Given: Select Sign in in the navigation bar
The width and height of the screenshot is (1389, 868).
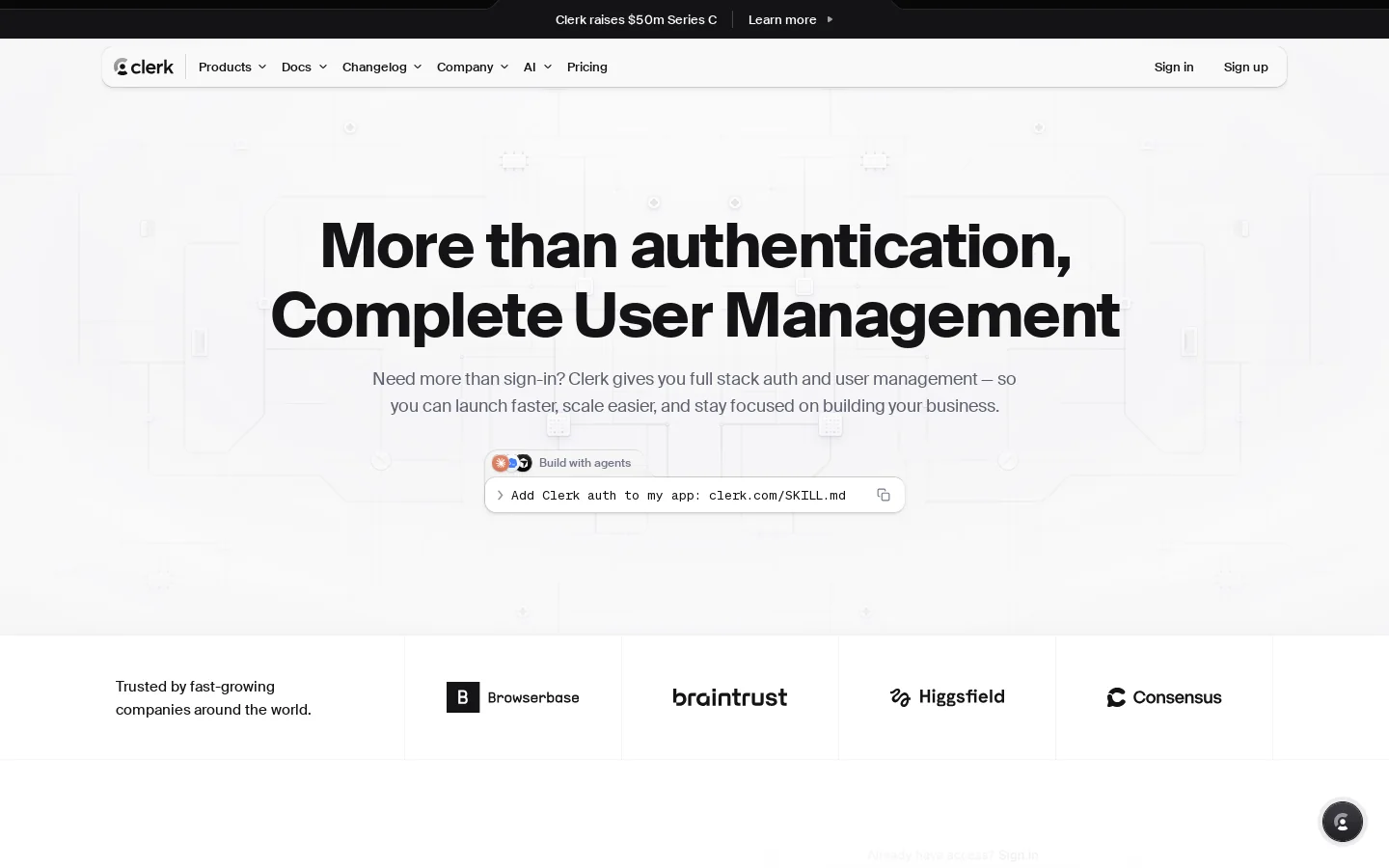Looking at the screenshot, I should [1174, 67].
